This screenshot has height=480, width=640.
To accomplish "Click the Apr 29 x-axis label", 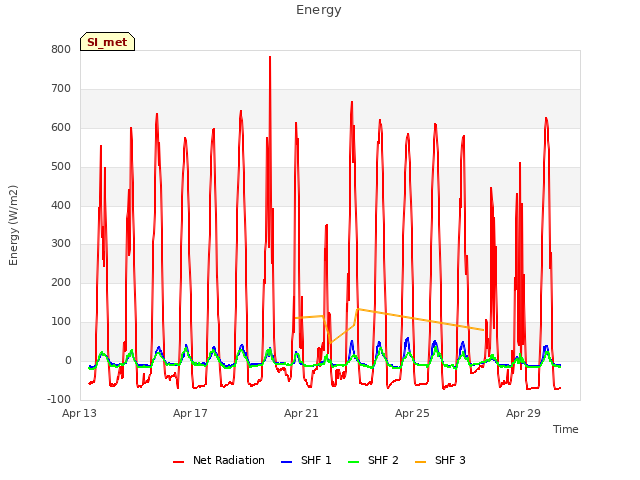I will [x=523, y=413].
